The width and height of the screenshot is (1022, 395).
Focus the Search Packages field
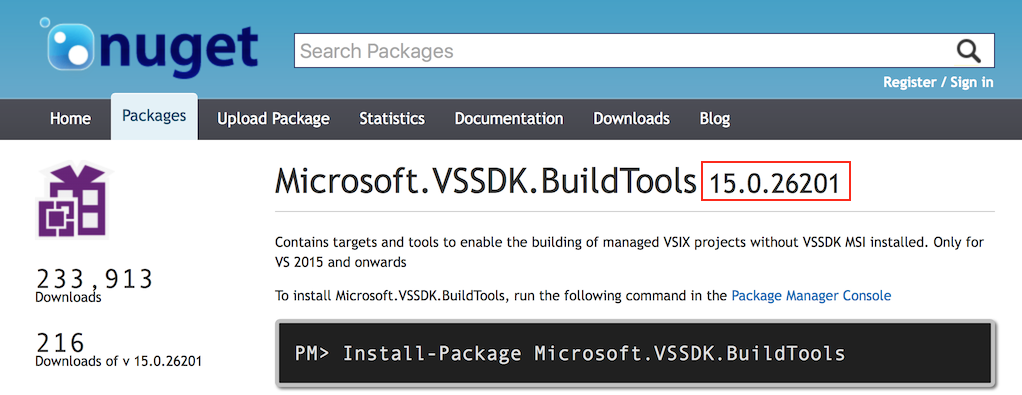(643, 51)
